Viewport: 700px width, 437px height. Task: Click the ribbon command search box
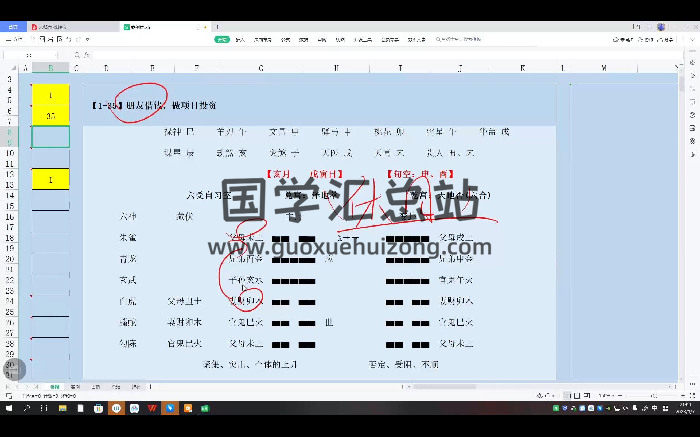tap(458, 39)
